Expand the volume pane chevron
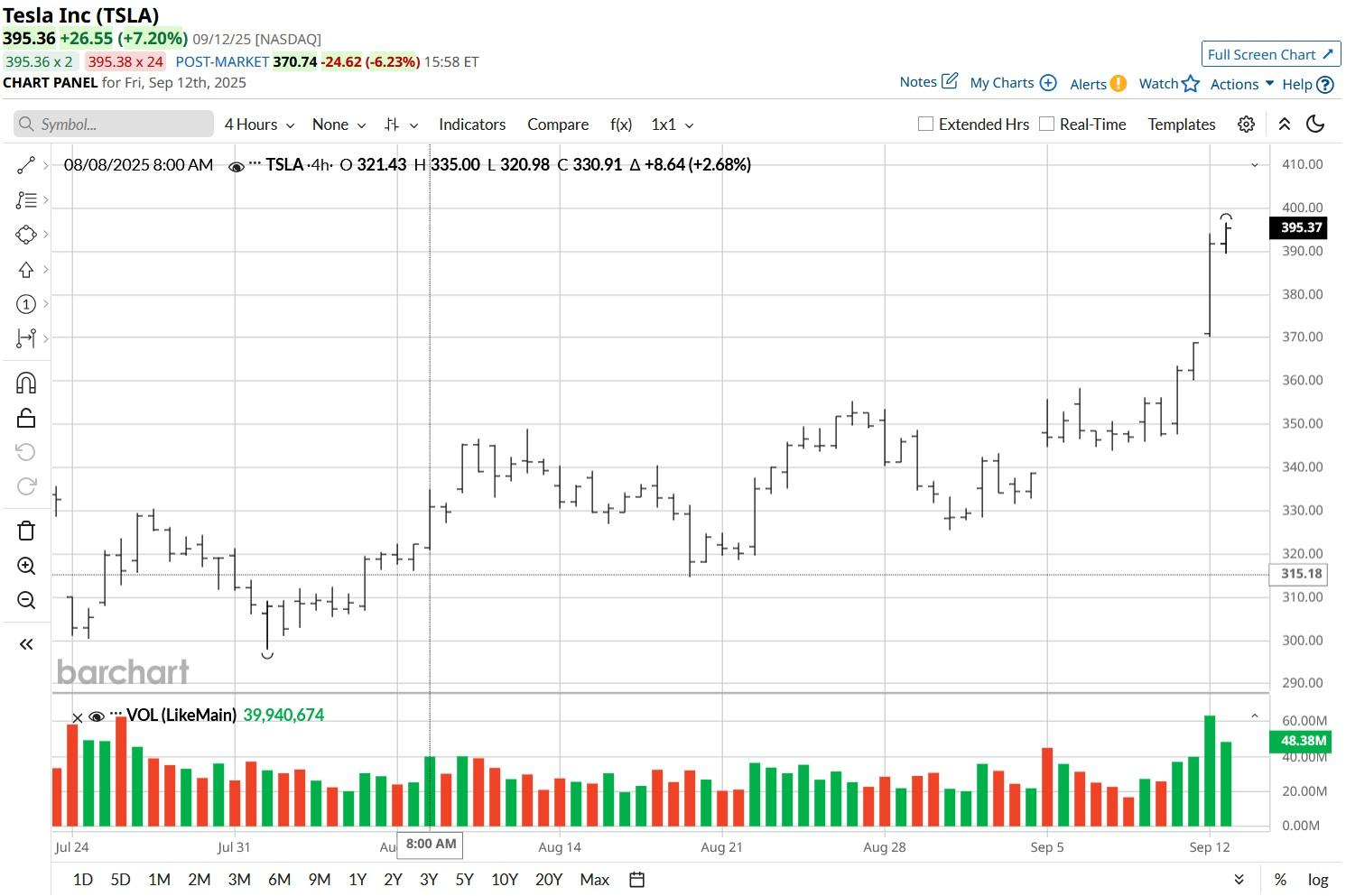 pos(1254,716)
